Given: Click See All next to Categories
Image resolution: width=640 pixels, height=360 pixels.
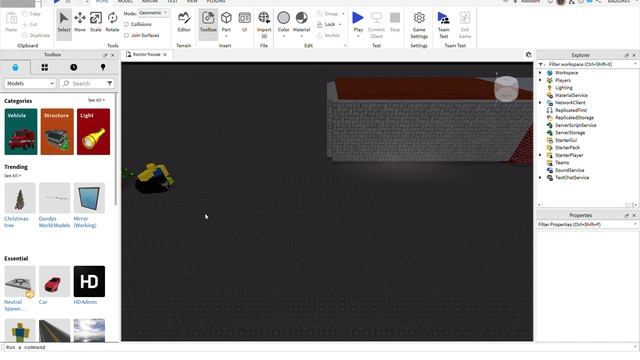Looking at the screenshot, I should (x=96, y=100).
